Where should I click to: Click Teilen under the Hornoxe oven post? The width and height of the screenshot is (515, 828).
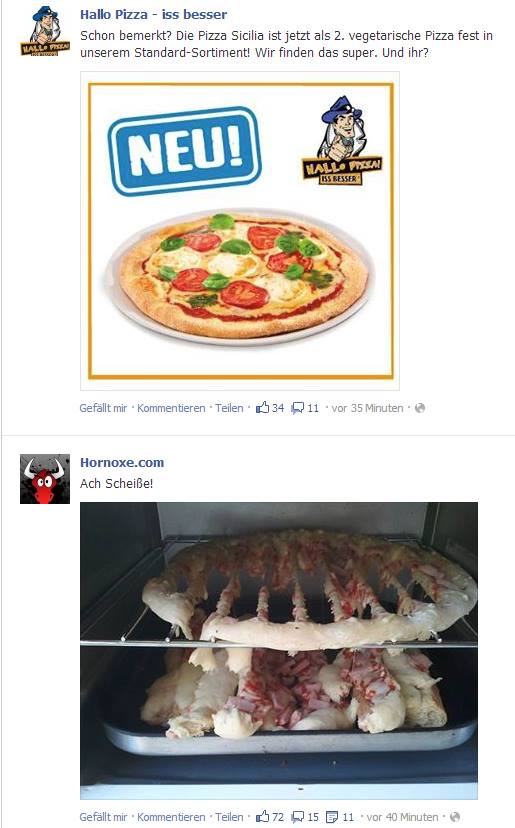[x=229, y=816]
